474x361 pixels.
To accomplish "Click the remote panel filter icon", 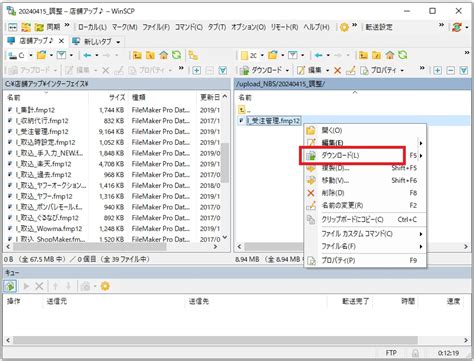I will point(293,55).
